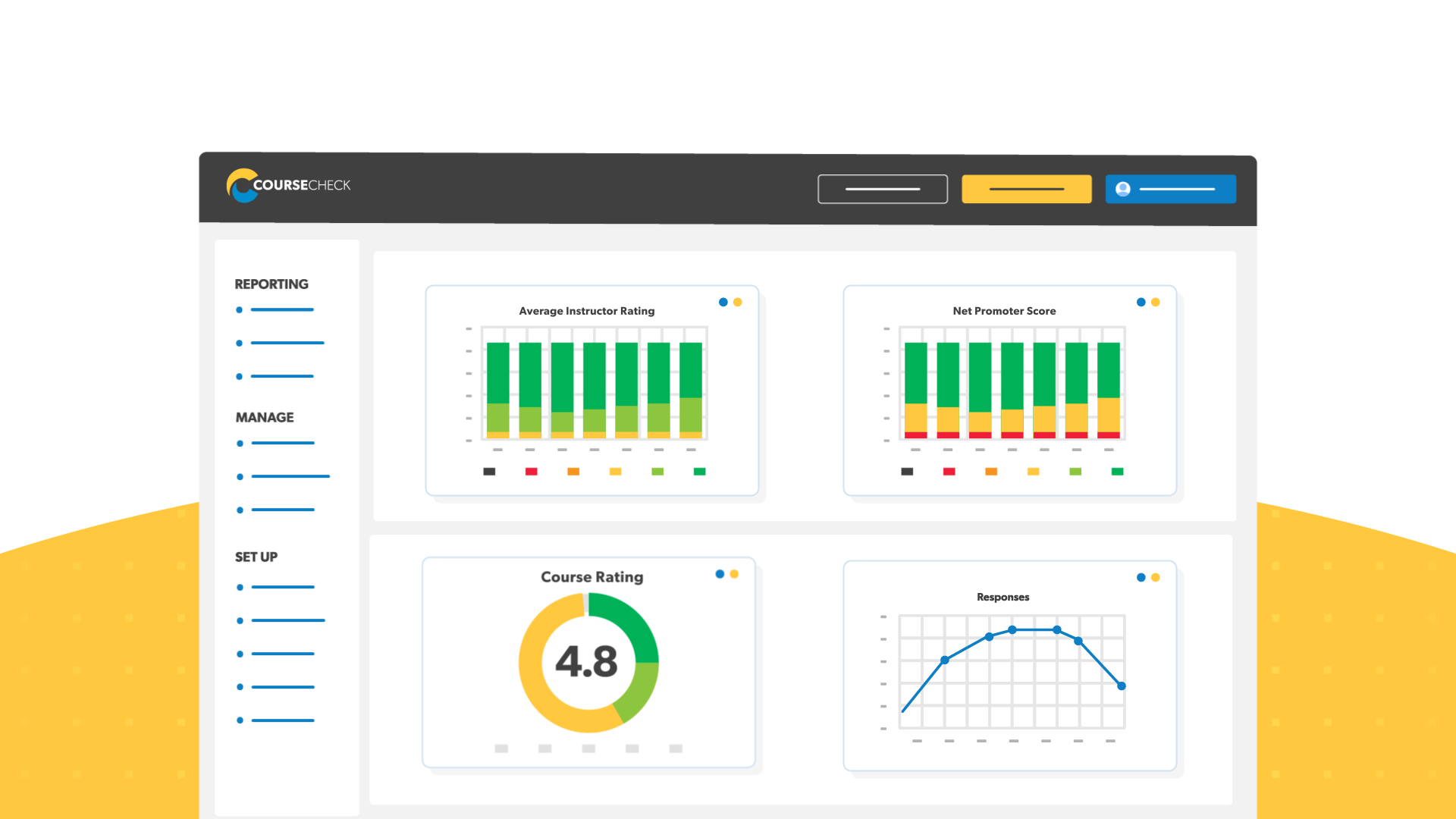1456x819 pixels.
Task: Toggle the orange legend item on Net Promoter Score chart
Action: 991,471
